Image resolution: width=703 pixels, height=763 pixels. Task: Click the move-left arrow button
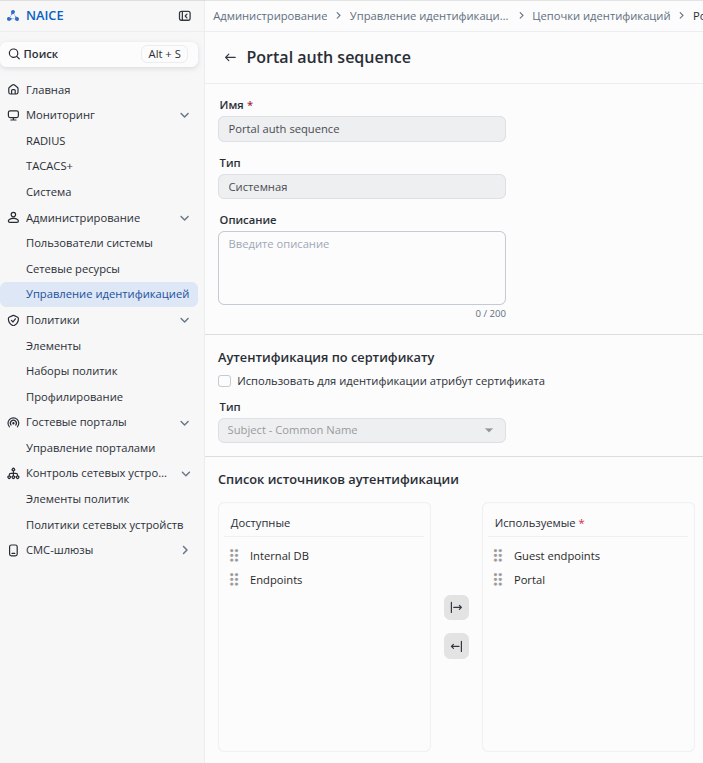click(456, 646)
